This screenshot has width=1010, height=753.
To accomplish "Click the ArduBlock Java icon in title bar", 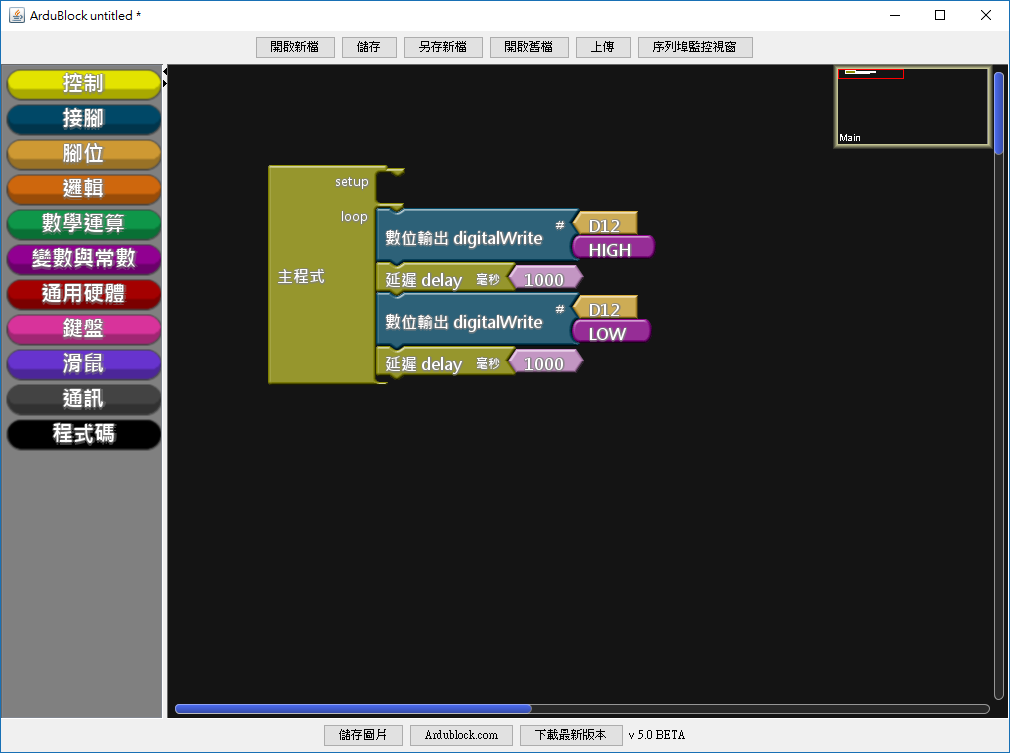I will click(x=17, y=15).
